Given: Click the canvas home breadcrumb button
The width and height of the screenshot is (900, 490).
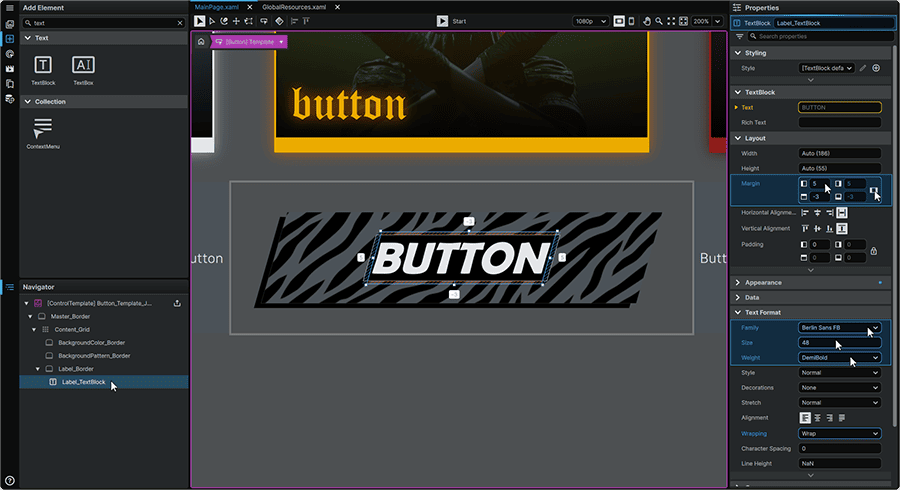Looking at the screenshot, I should coord(201,41).
